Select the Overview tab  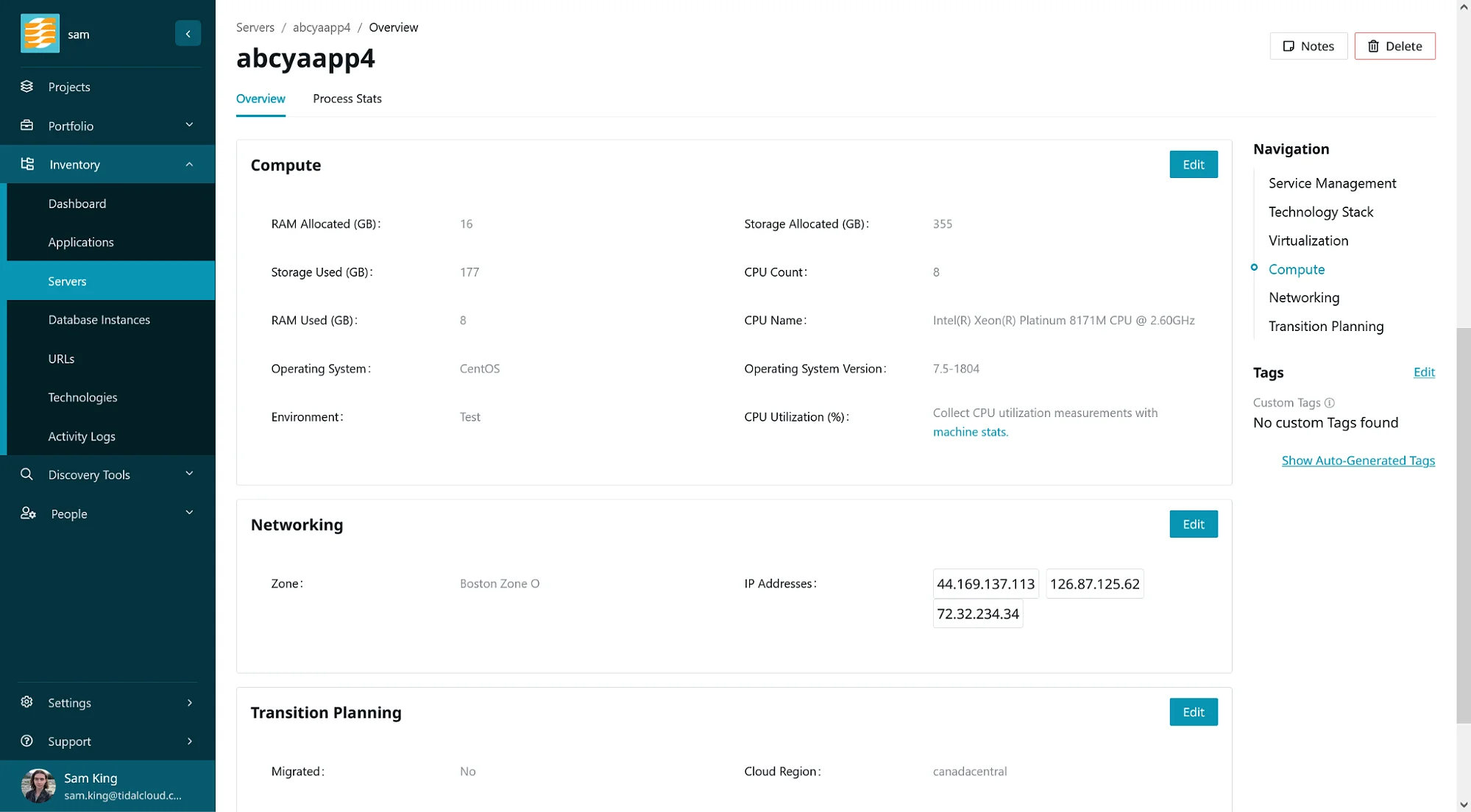(260, 98)
